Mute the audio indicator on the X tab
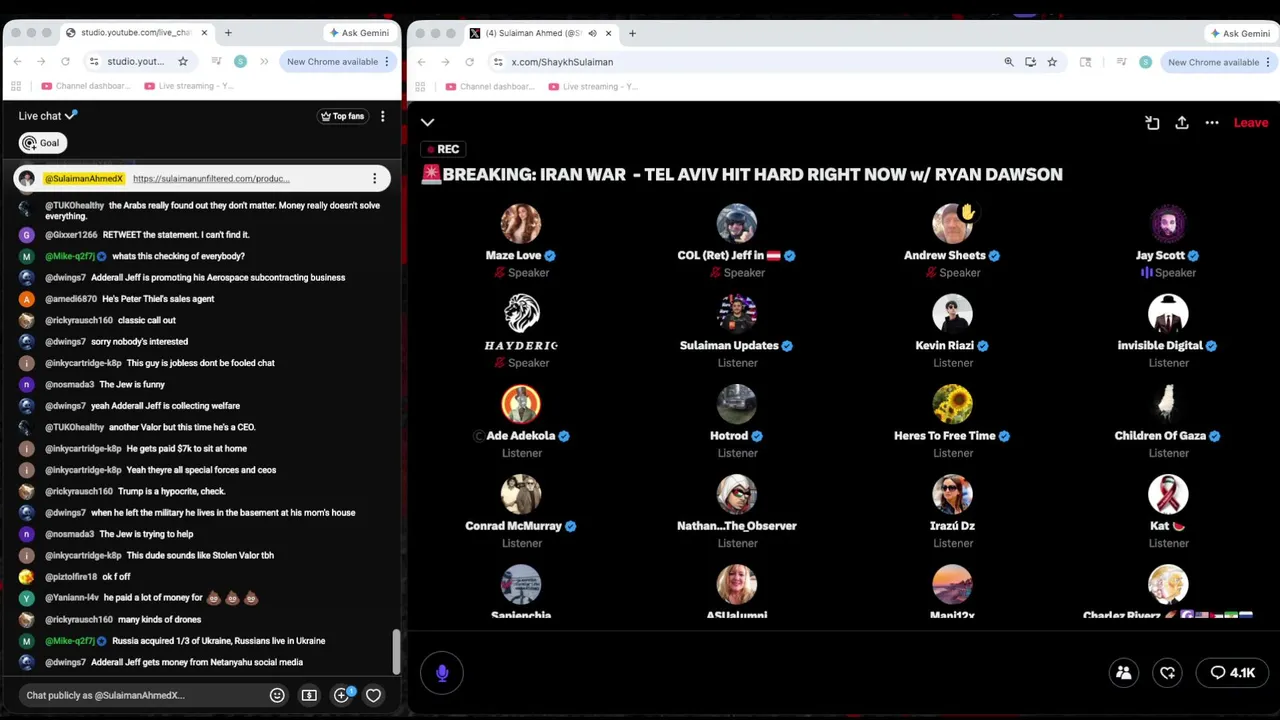This screenshot has width=1280, height=720. (592, 33)
